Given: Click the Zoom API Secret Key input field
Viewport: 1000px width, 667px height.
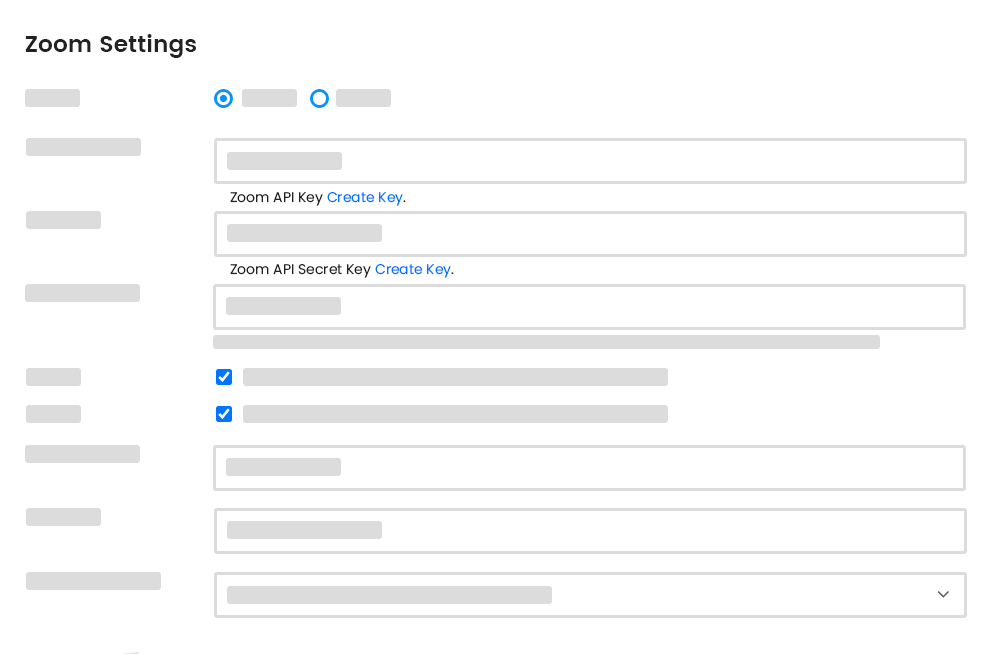Looking at the screenshot, I should tap(589, 233).
